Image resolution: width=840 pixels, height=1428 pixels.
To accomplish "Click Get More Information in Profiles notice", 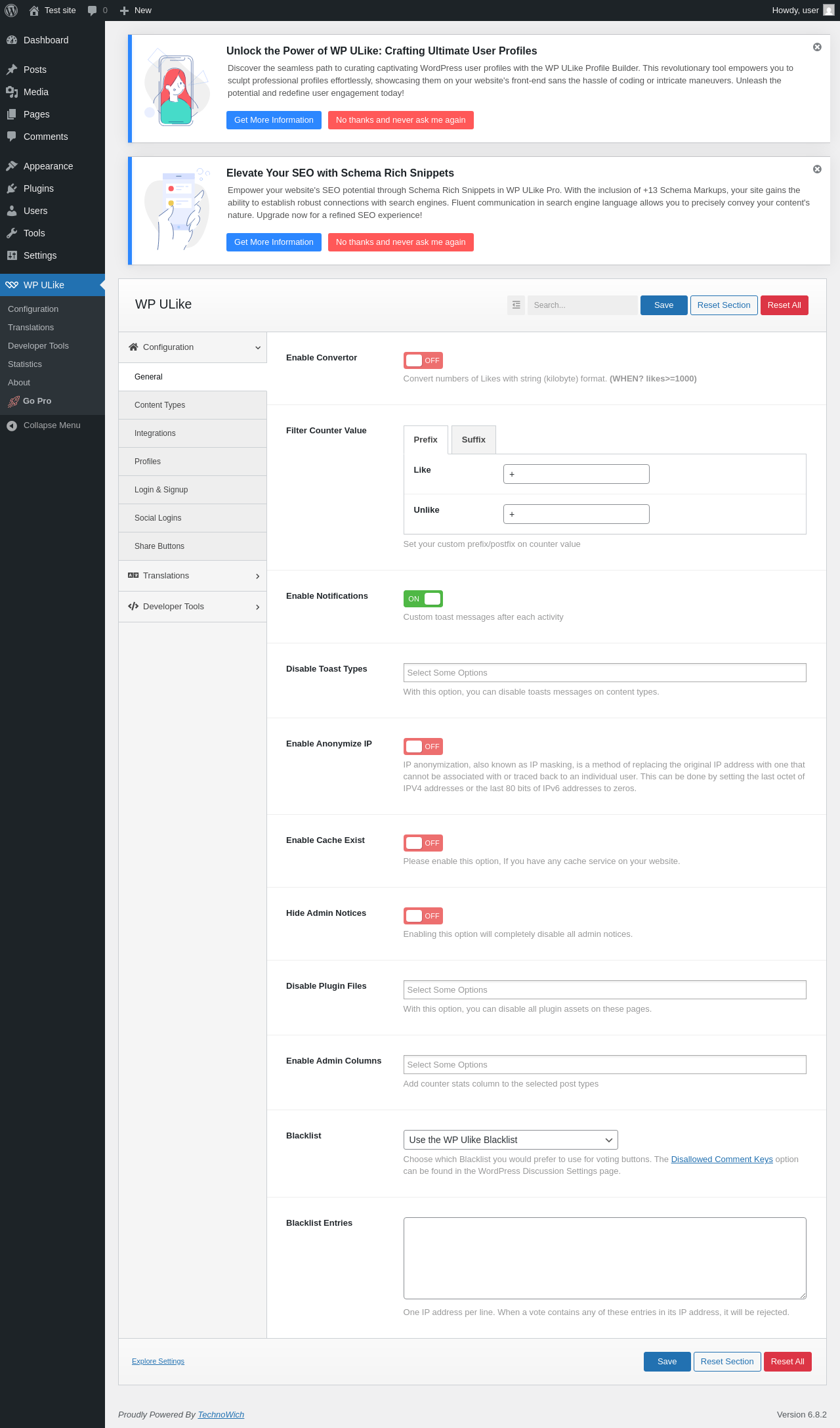I will tap(274, 120).
